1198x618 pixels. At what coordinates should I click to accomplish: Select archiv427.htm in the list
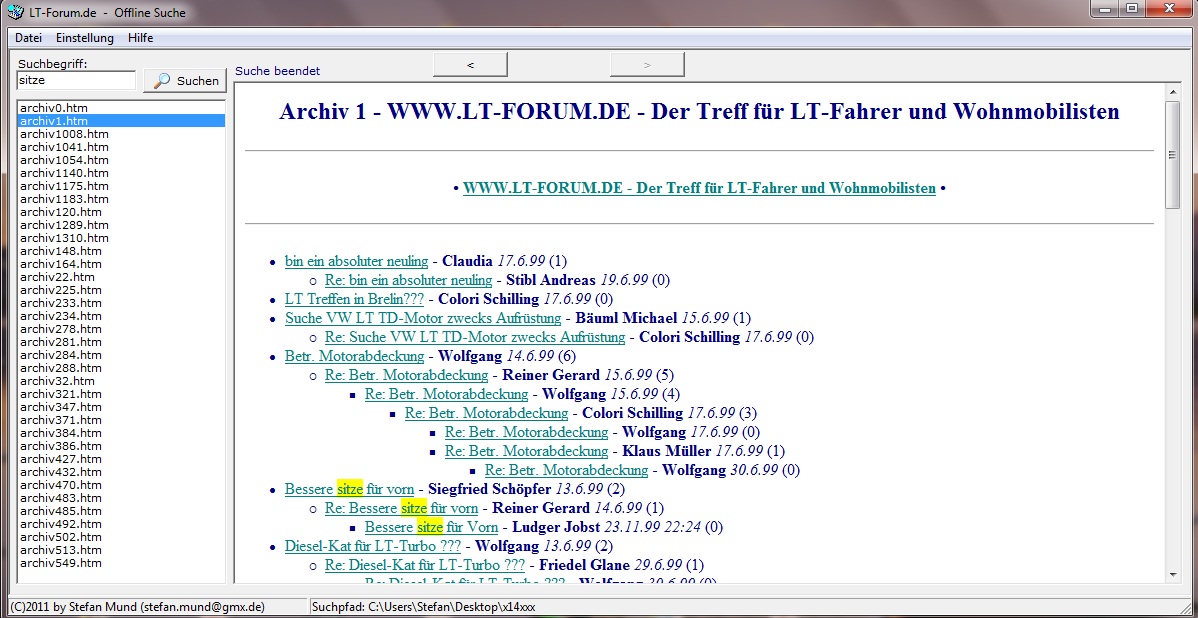[x=121, y=458]
